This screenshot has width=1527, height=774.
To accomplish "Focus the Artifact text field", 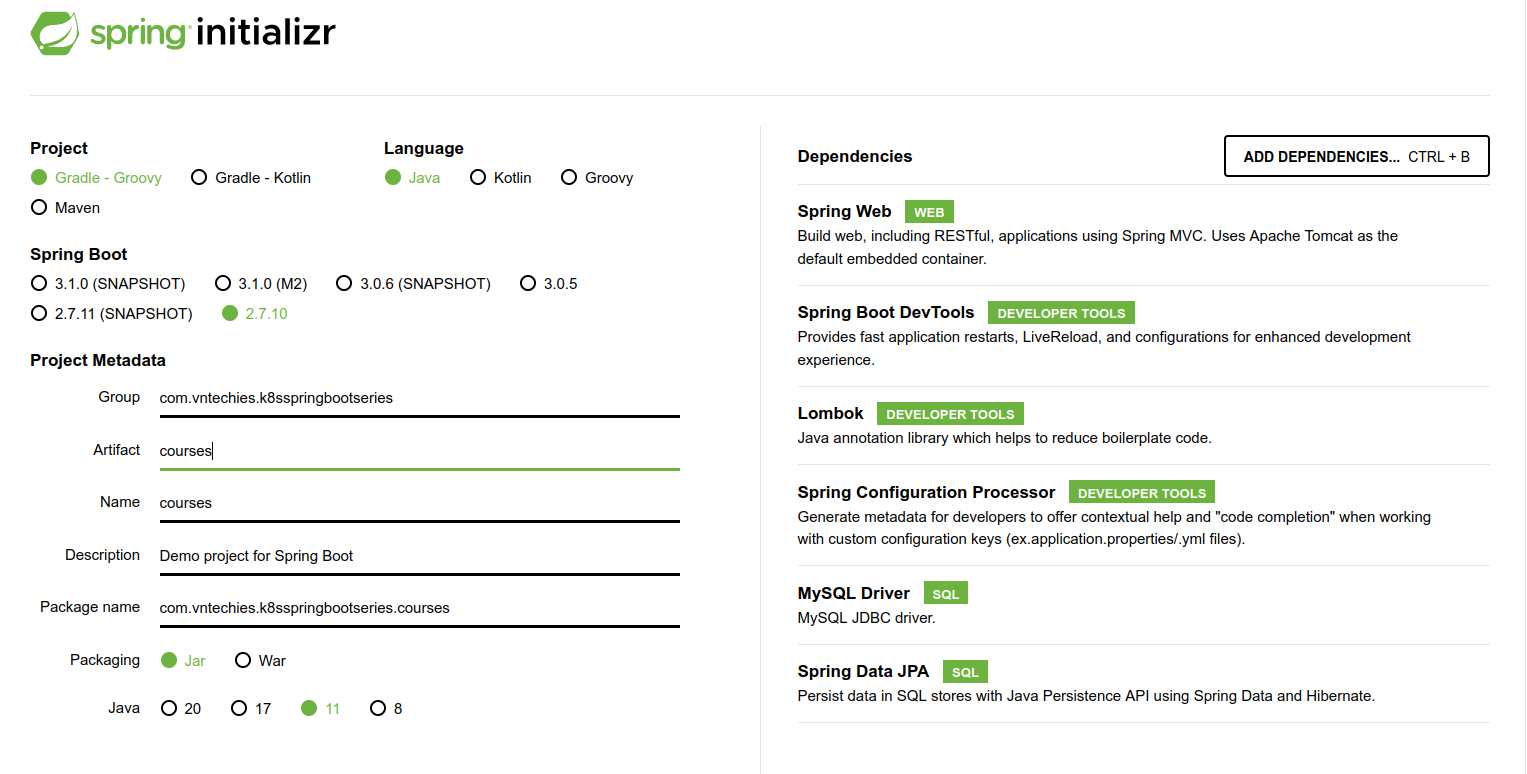I will click(419, 451).
